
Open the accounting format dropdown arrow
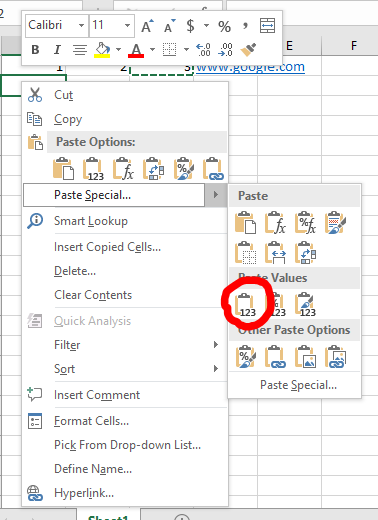point(206,26)
